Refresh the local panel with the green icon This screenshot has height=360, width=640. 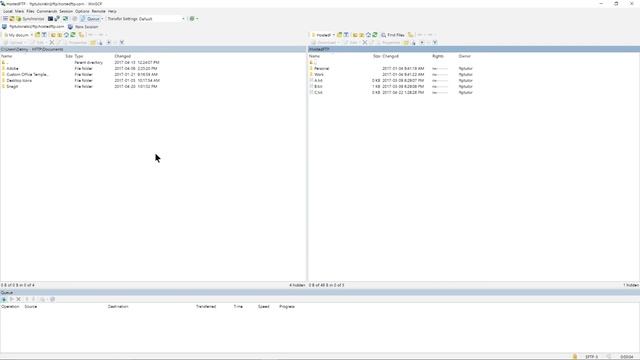73,35
